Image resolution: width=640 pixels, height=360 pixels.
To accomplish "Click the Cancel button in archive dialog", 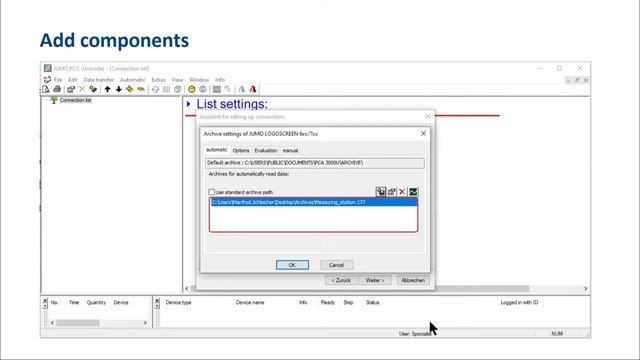I will tap(336, 265).
